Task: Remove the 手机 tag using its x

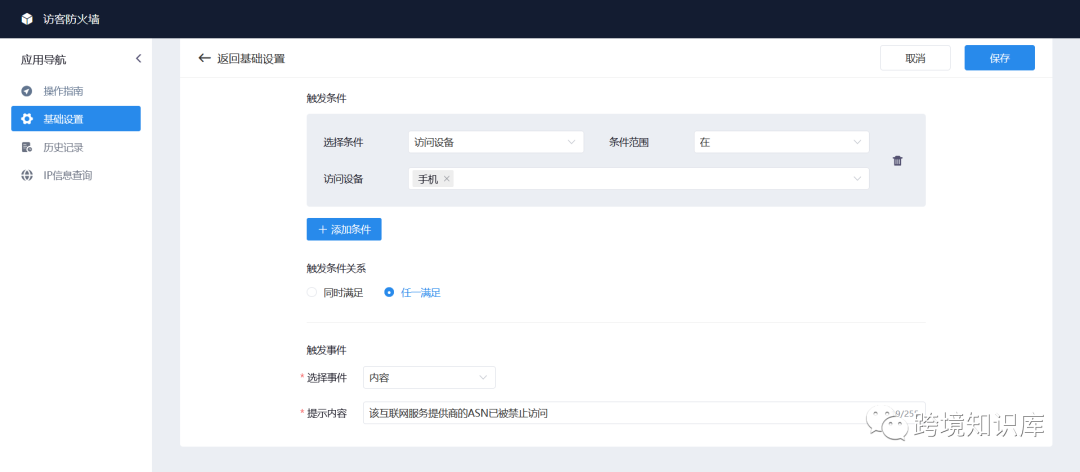Action: point(447,179)
